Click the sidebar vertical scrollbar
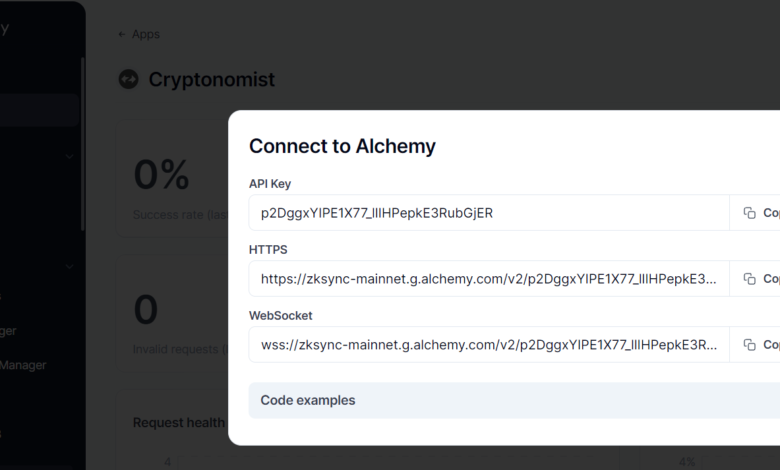This screenshot has height=470, width=780. (x=82, y=140)
